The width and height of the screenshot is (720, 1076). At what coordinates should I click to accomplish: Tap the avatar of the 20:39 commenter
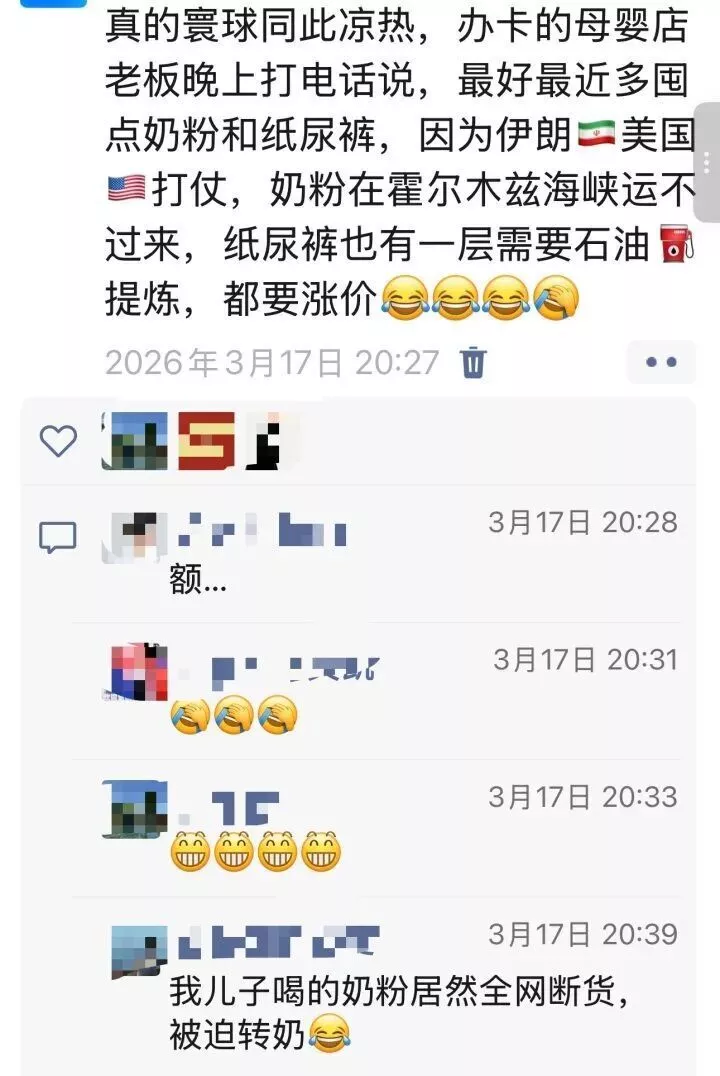pos(139,952)
